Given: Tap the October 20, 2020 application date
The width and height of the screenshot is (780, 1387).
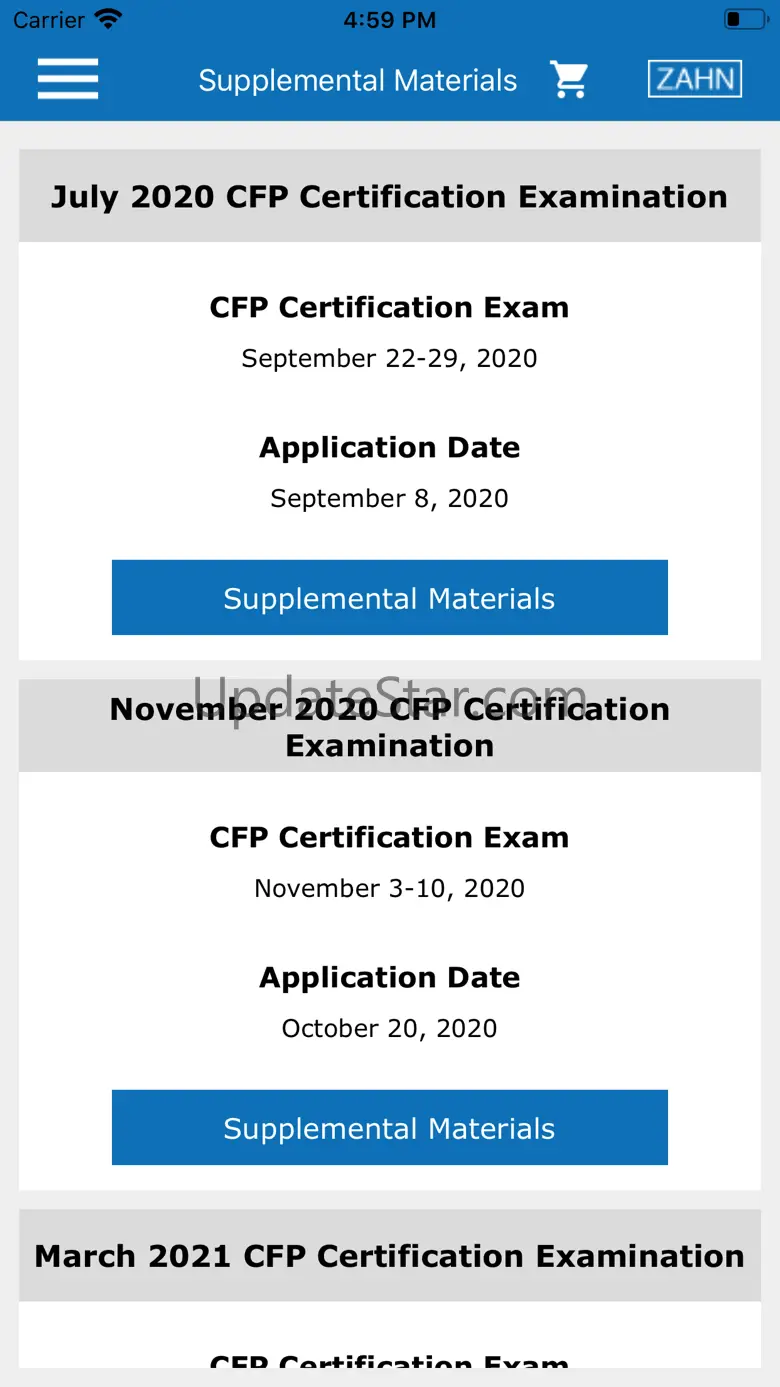Looking at the screenshot, I should [390, 1028].
